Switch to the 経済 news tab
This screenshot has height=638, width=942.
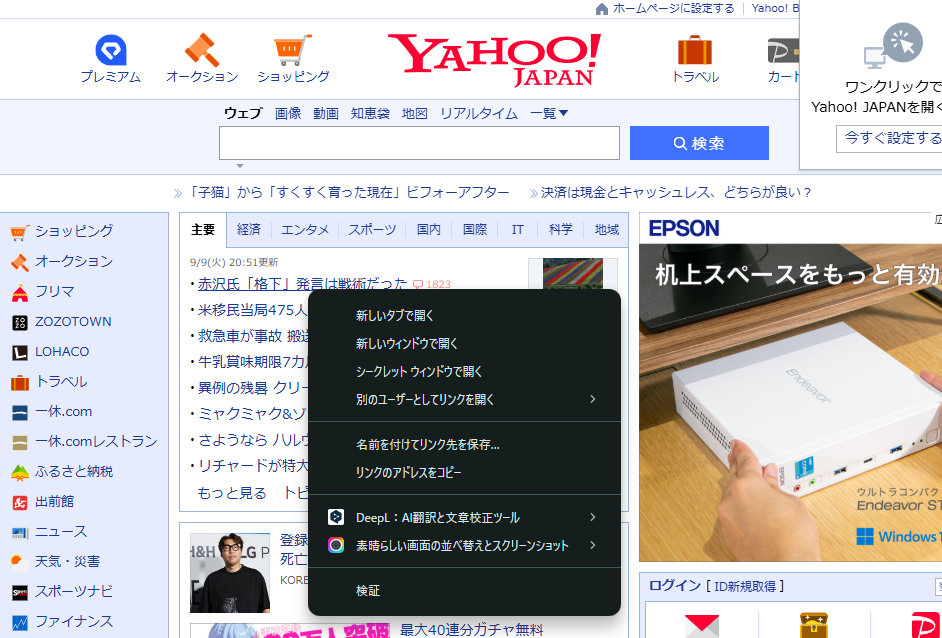click(x=249, y=229)
